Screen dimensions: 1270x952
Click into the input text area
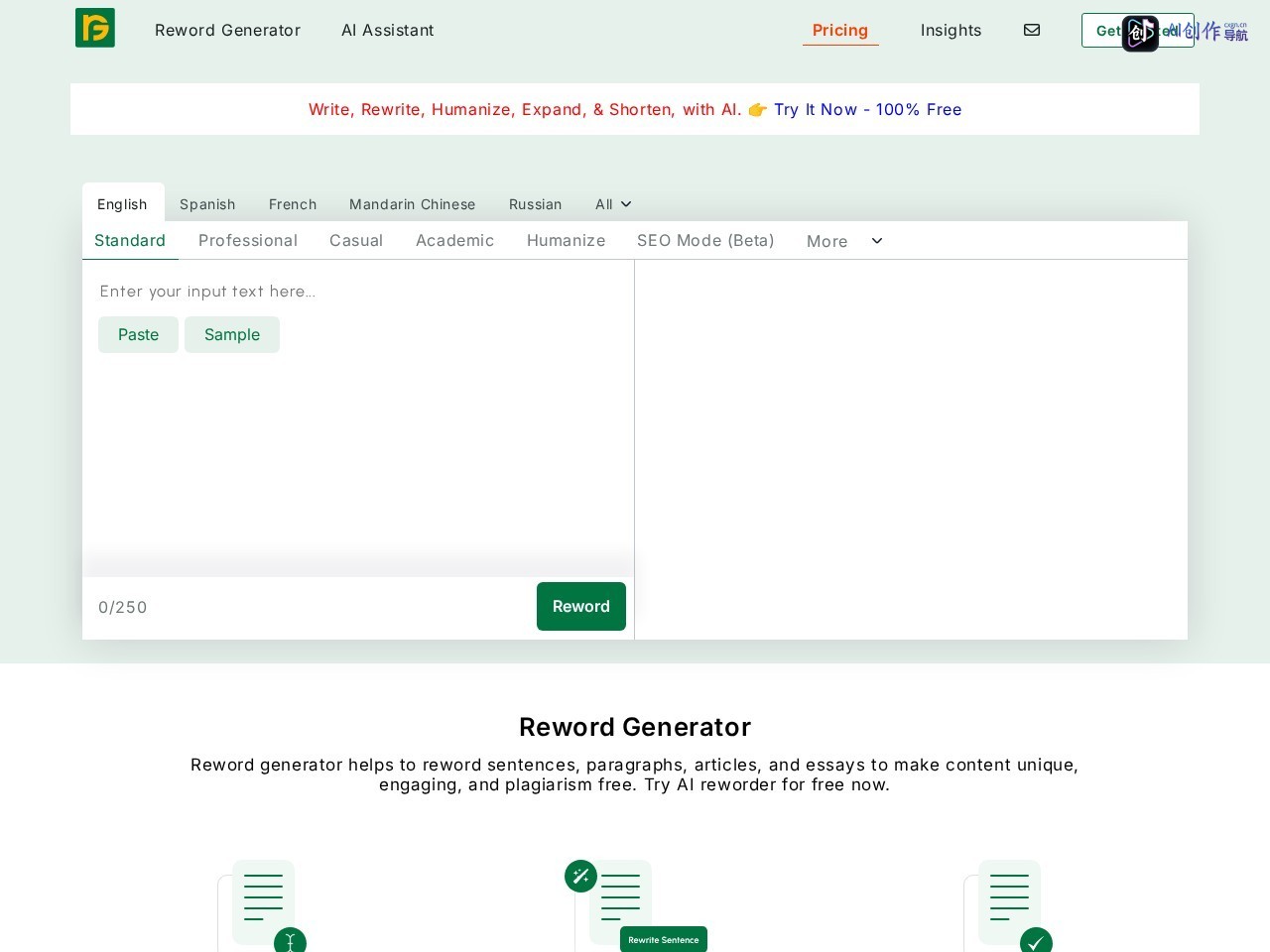click(x=357, y=417)
